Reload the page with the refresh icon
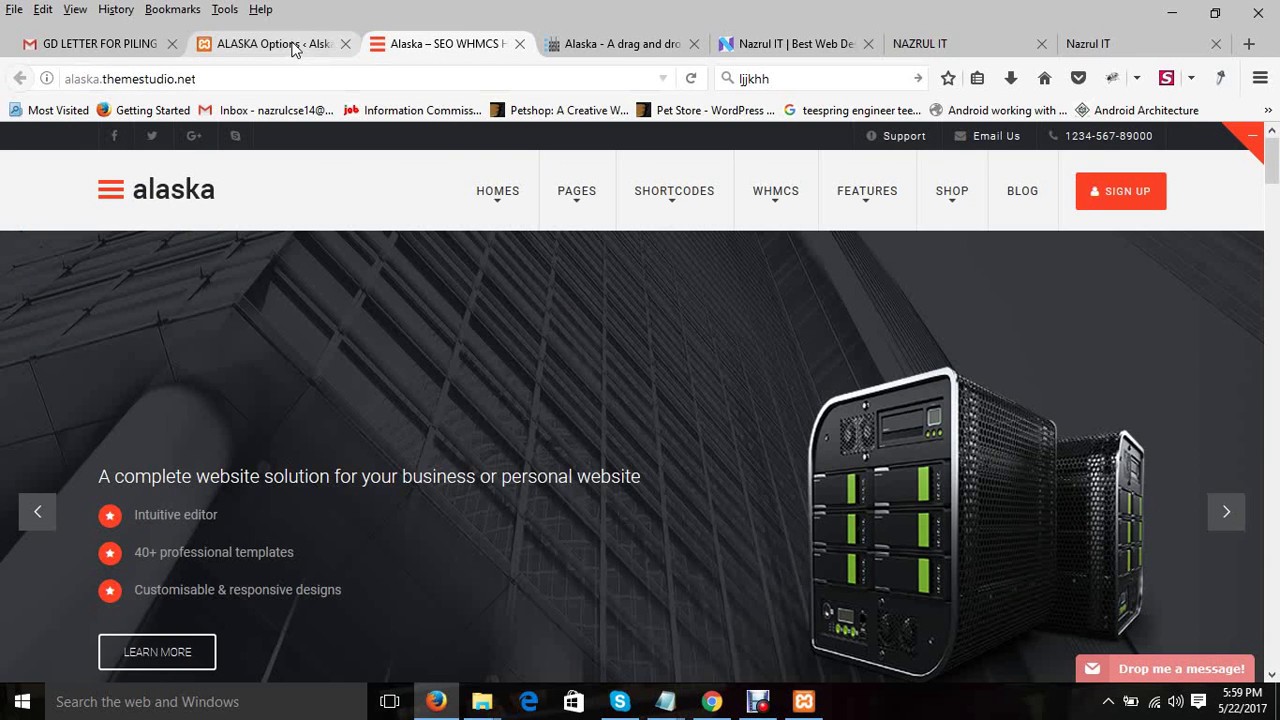Viewport: 1280px width, 720px height. (x=691, y=78)
